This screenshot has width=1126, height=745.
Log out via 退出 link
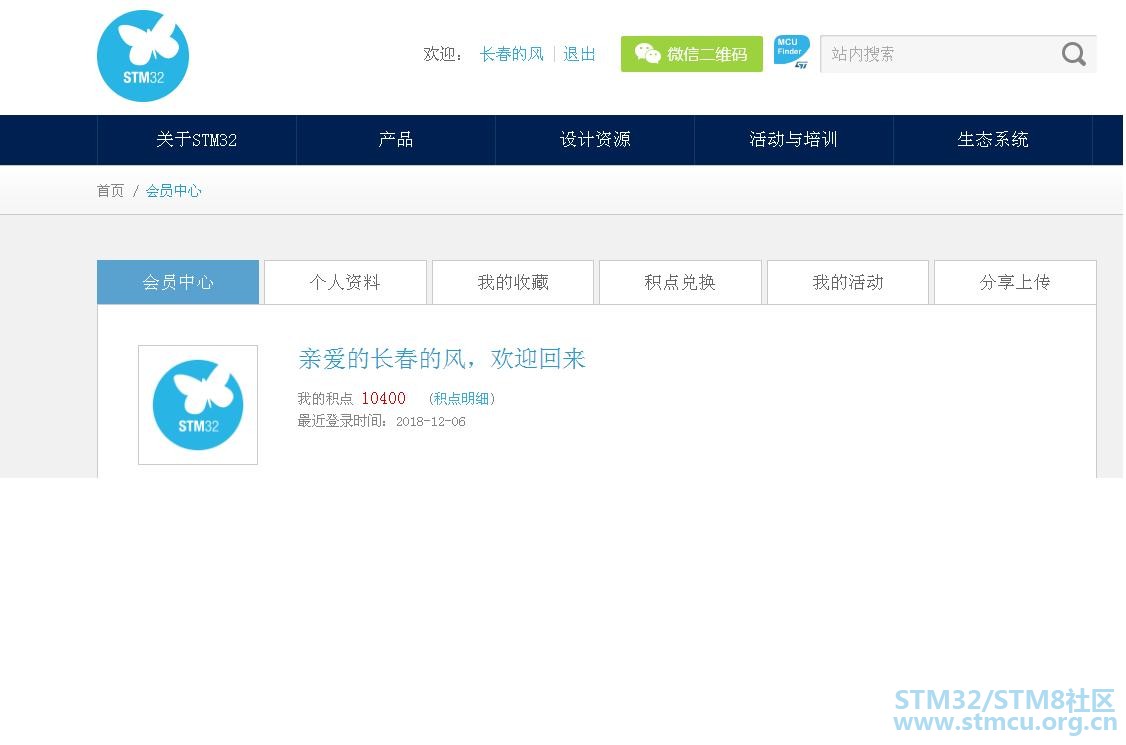coord(579,54)
